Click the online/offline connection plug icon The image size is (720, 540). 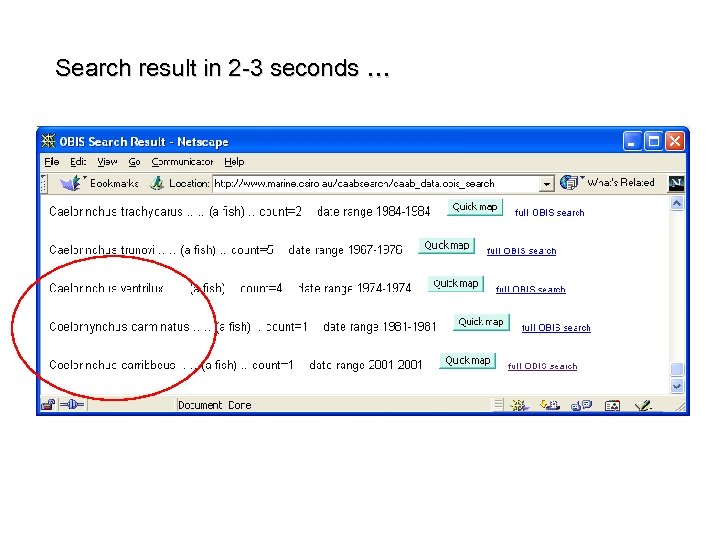(x=73, y=405)
